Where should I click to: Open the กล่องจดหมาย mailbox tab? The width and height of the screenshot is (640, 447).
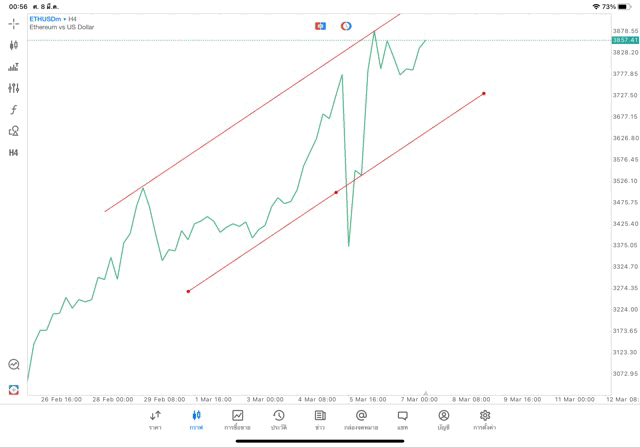coord(361,420)
